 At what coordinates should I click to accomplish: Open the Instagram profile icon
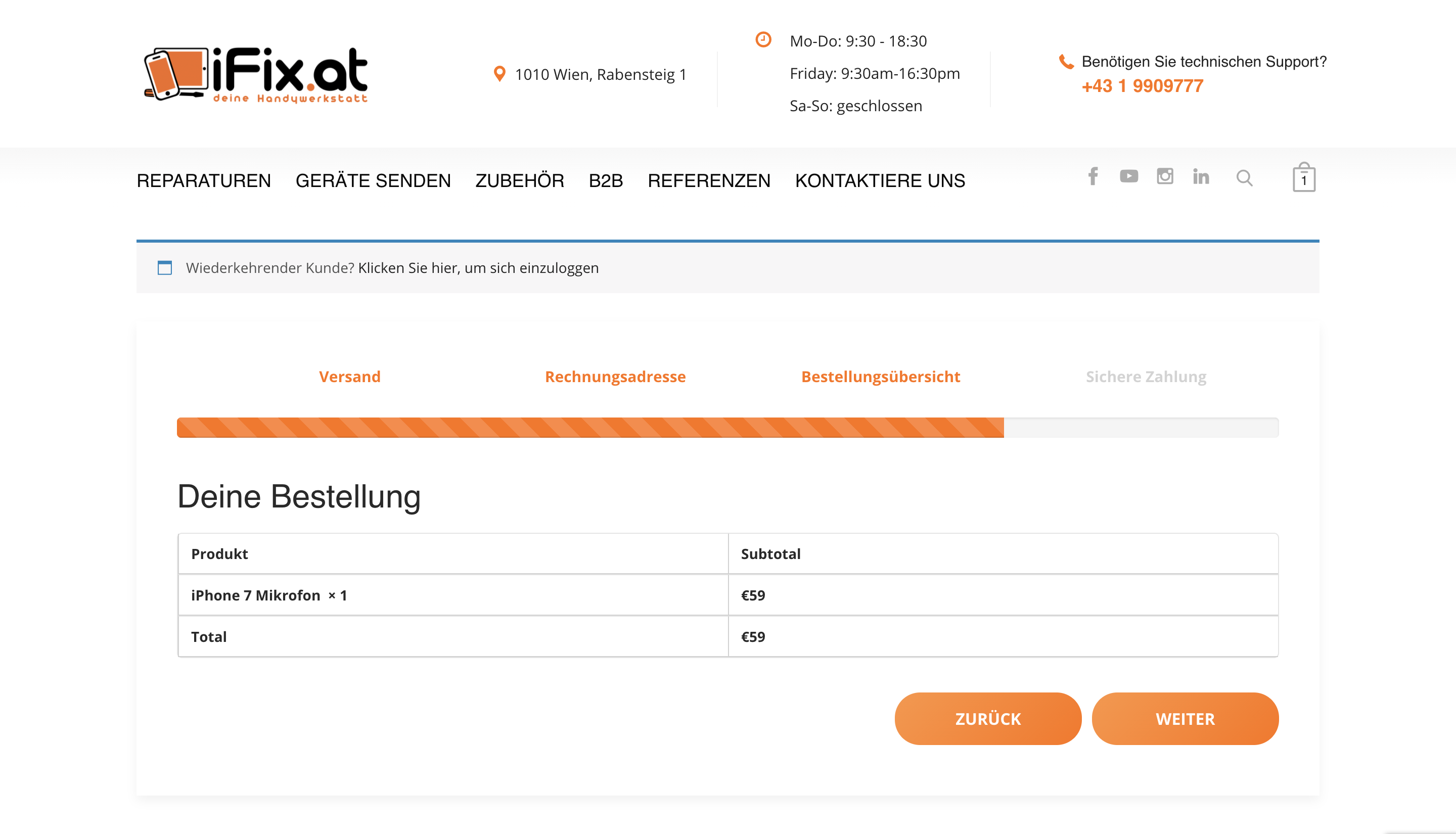(1165, 176)
